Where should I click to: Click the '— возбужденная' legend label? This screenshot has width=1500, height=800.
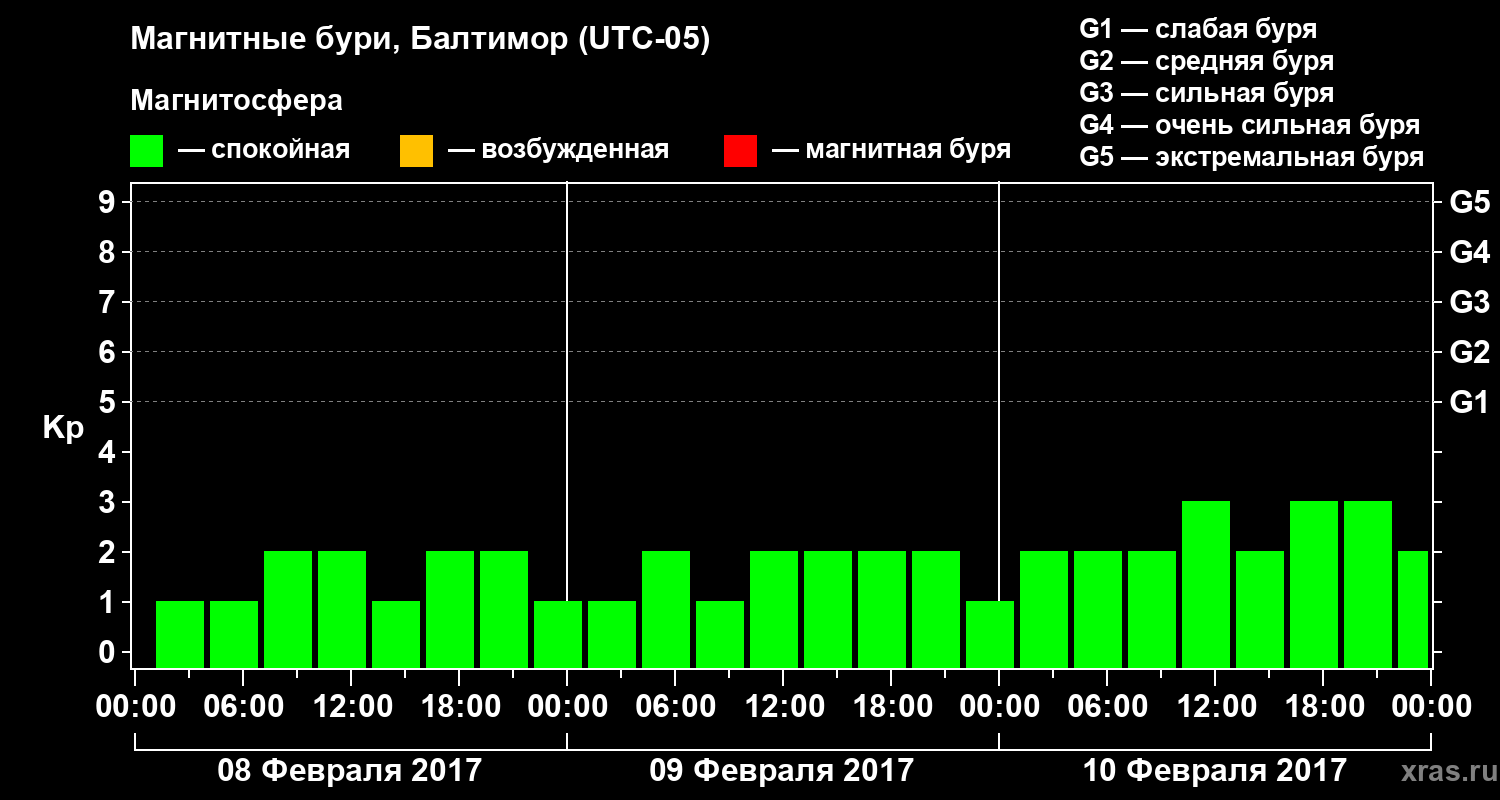click(558, 150)
